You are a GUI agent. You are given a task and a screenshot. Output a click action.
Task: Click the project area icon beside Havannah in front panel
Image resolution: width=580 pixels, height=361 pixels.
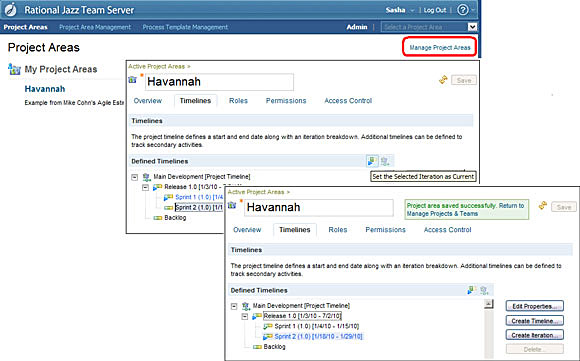[232, 205]
